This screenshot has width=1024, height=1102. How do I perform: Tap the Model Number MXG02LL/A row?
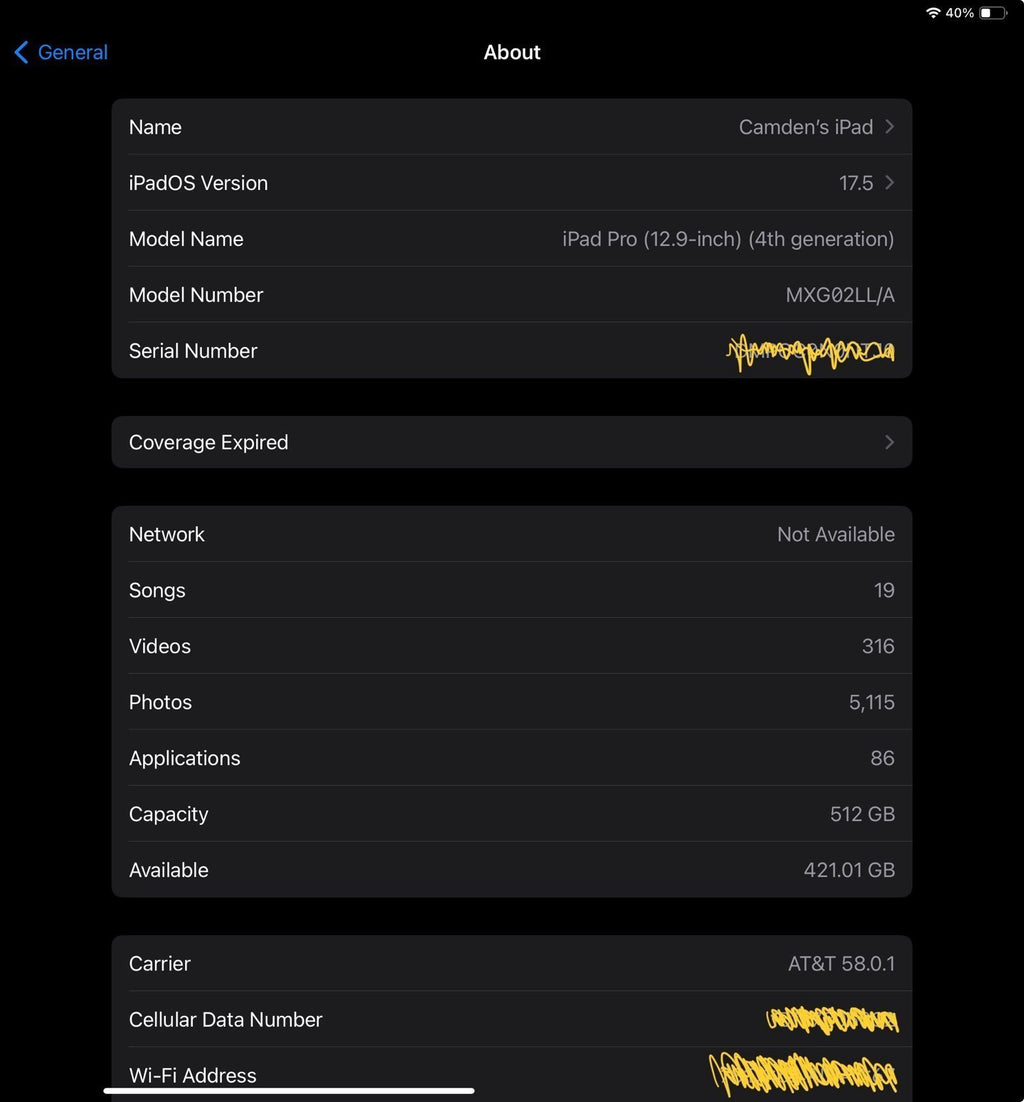512,295
